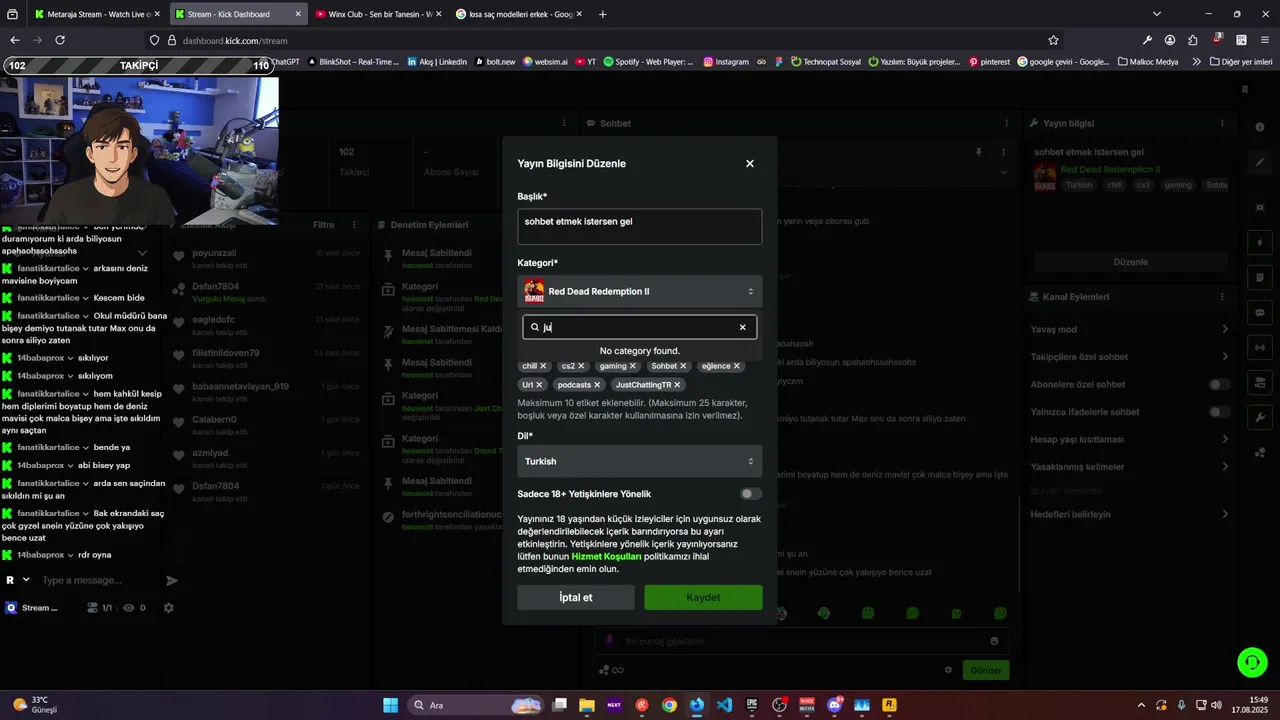The height and width of the screenshot is (720, 1280).
Task: Click Düzenle button in Yayın bilgisi panel
Action: point(1130,262)
